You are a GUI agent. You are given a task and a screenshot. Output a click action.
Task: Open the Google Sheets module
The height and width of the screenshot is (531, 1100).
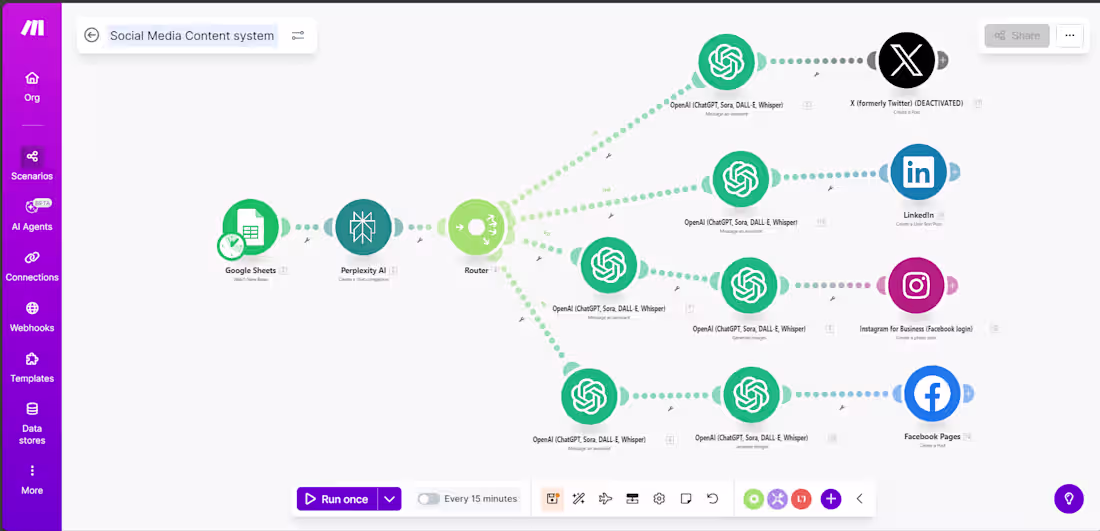tap(250, 227)
